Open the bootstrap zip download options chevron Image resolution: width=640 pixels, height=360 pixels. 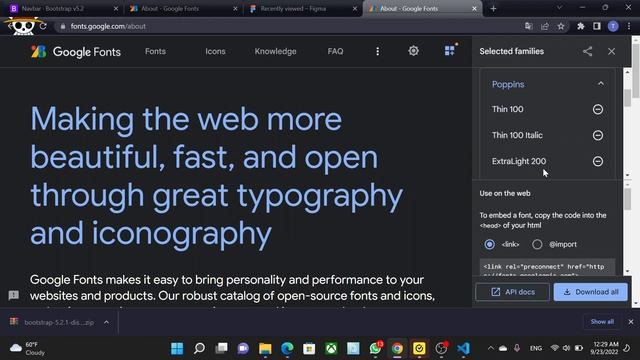(107, 322)
